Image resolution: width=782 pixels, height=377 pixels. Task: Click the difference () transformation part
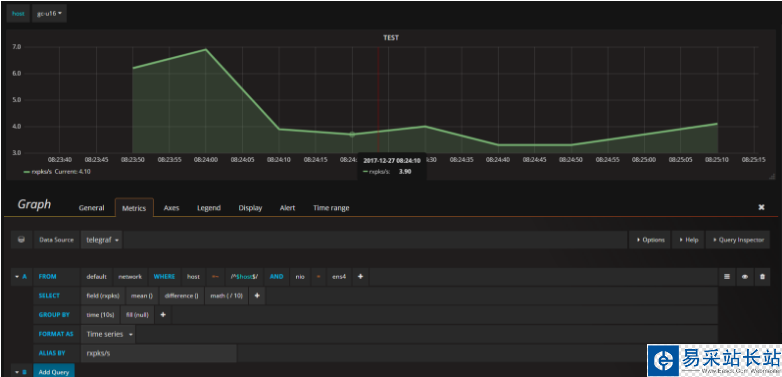[x=182, y=296]
